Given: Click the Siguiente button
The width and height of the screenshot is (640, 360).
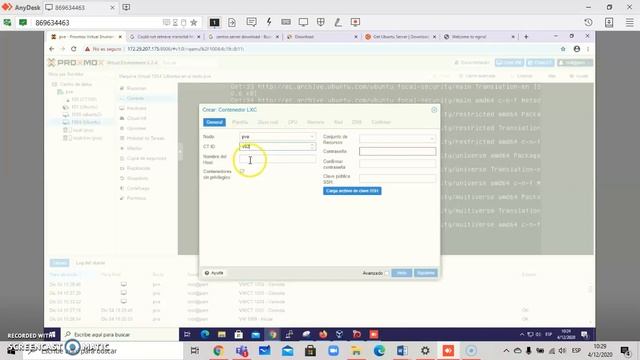Looking at the screenshot, I should coord(426,273).
